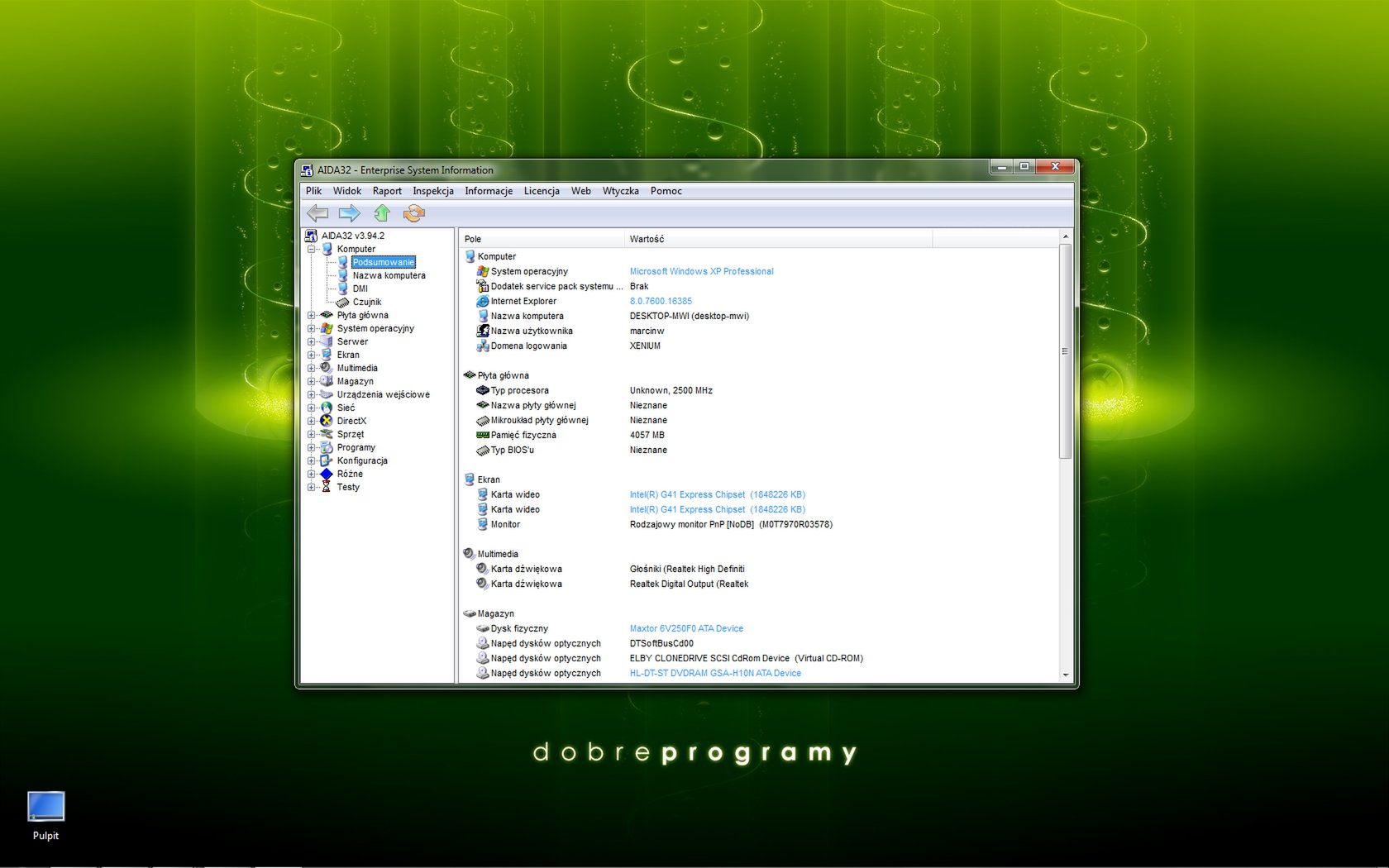Select the Rodzajowy monitor PnP value

731,524
